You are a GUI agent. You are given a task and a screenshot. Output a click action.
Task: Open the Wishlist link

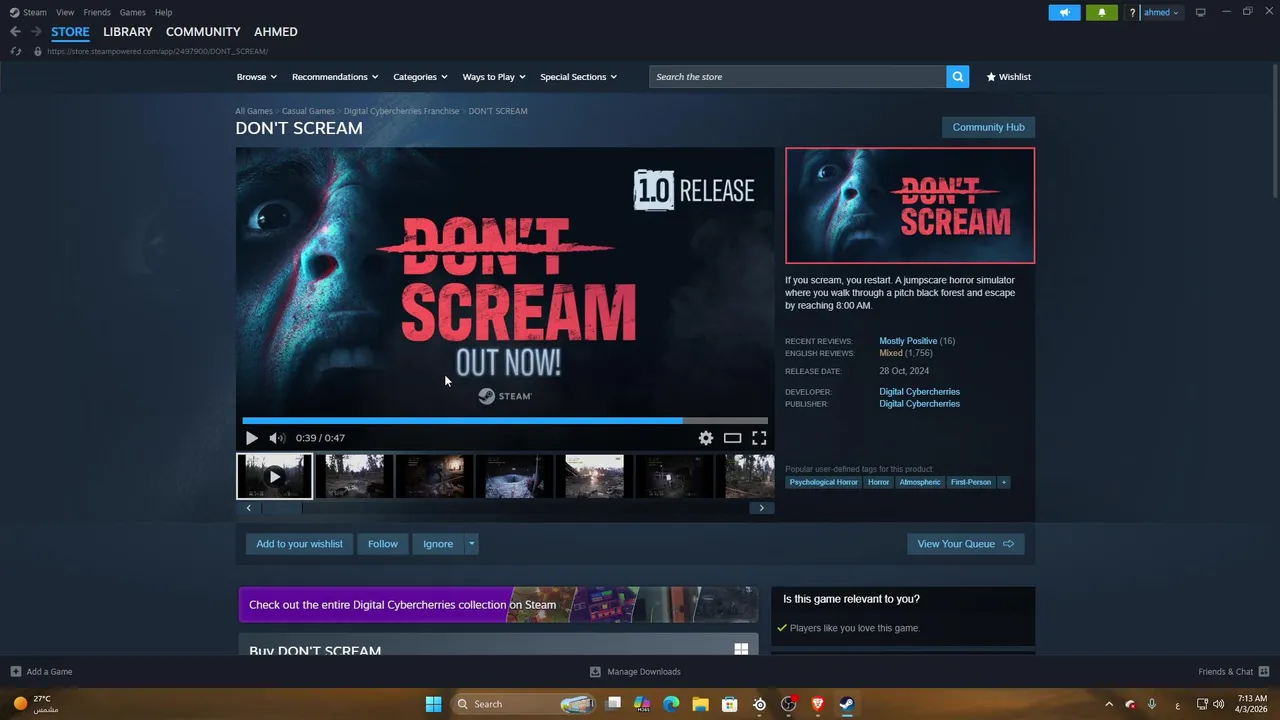(1008, 77)
